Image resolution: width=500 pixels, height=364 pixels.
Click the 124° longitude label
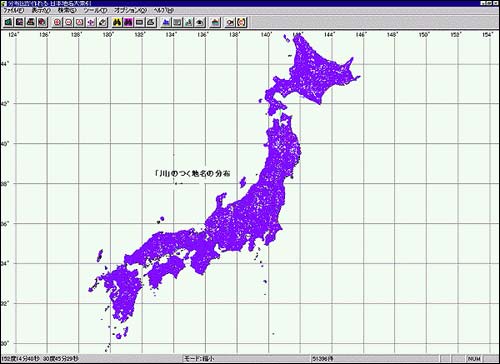pyautogui.click(x=13, y=34)
